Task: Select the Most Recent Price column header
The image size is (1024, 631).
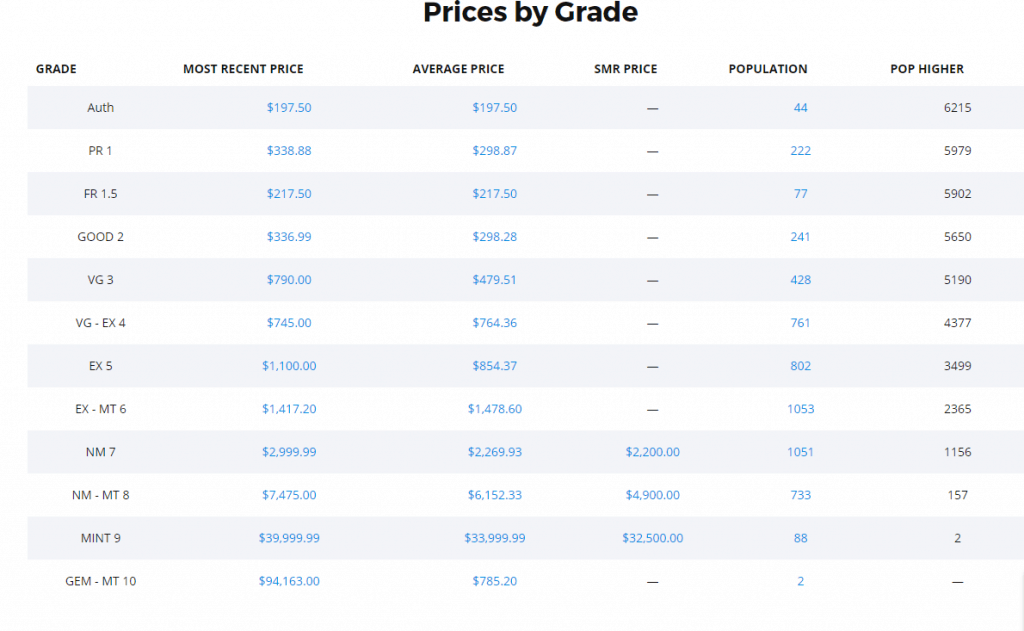Action: [243, 69]
